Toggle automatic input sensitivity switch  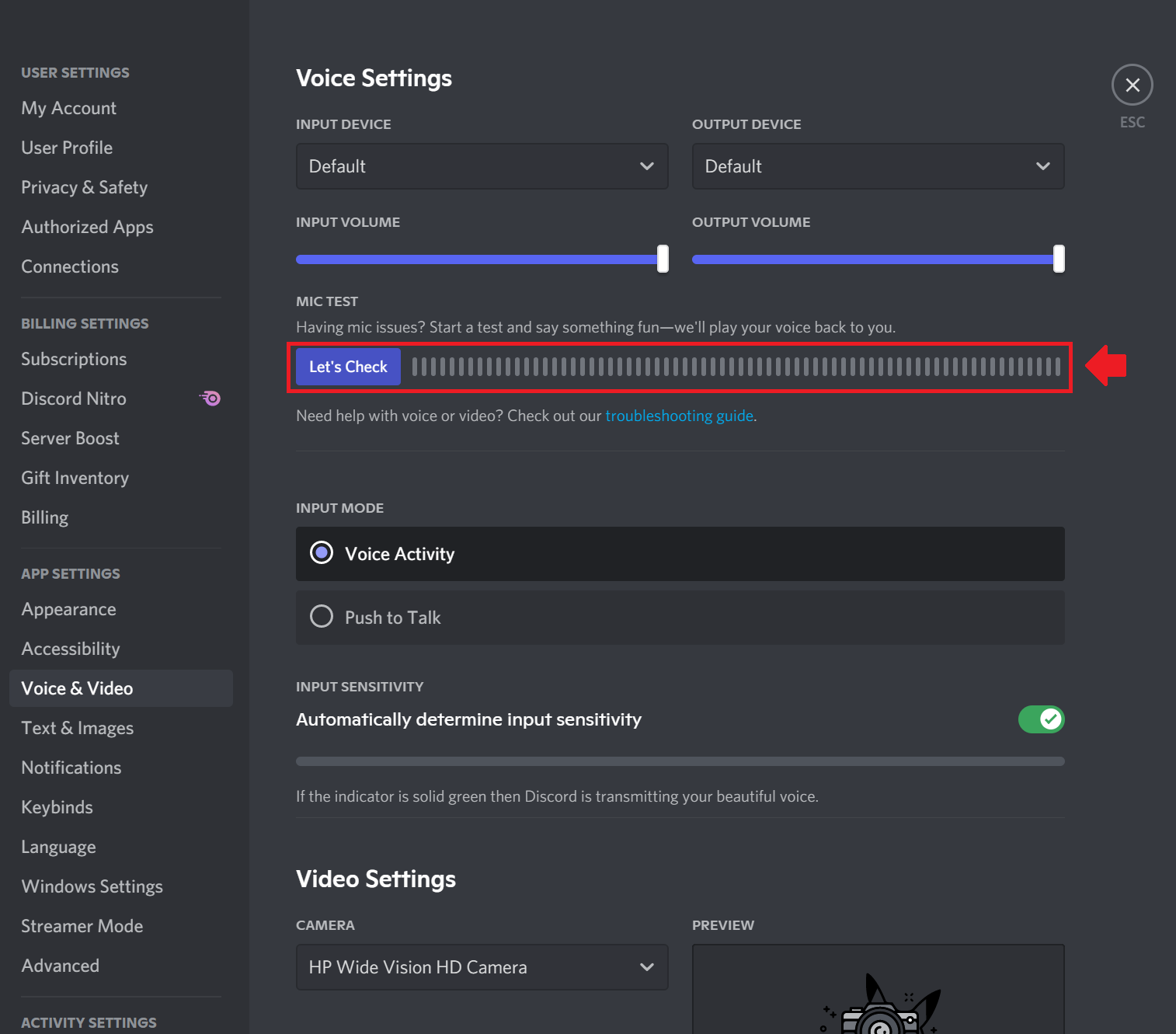coord(1041,719)
